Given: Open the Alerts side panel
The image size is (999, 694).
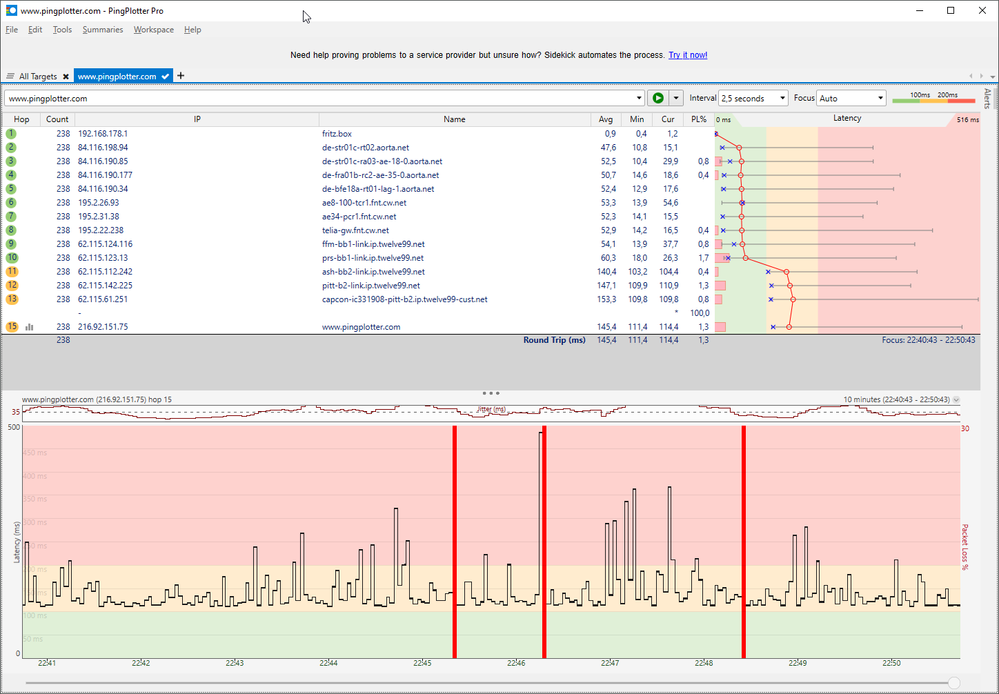Looking at the screenshot, I should (x=988, y=98).
